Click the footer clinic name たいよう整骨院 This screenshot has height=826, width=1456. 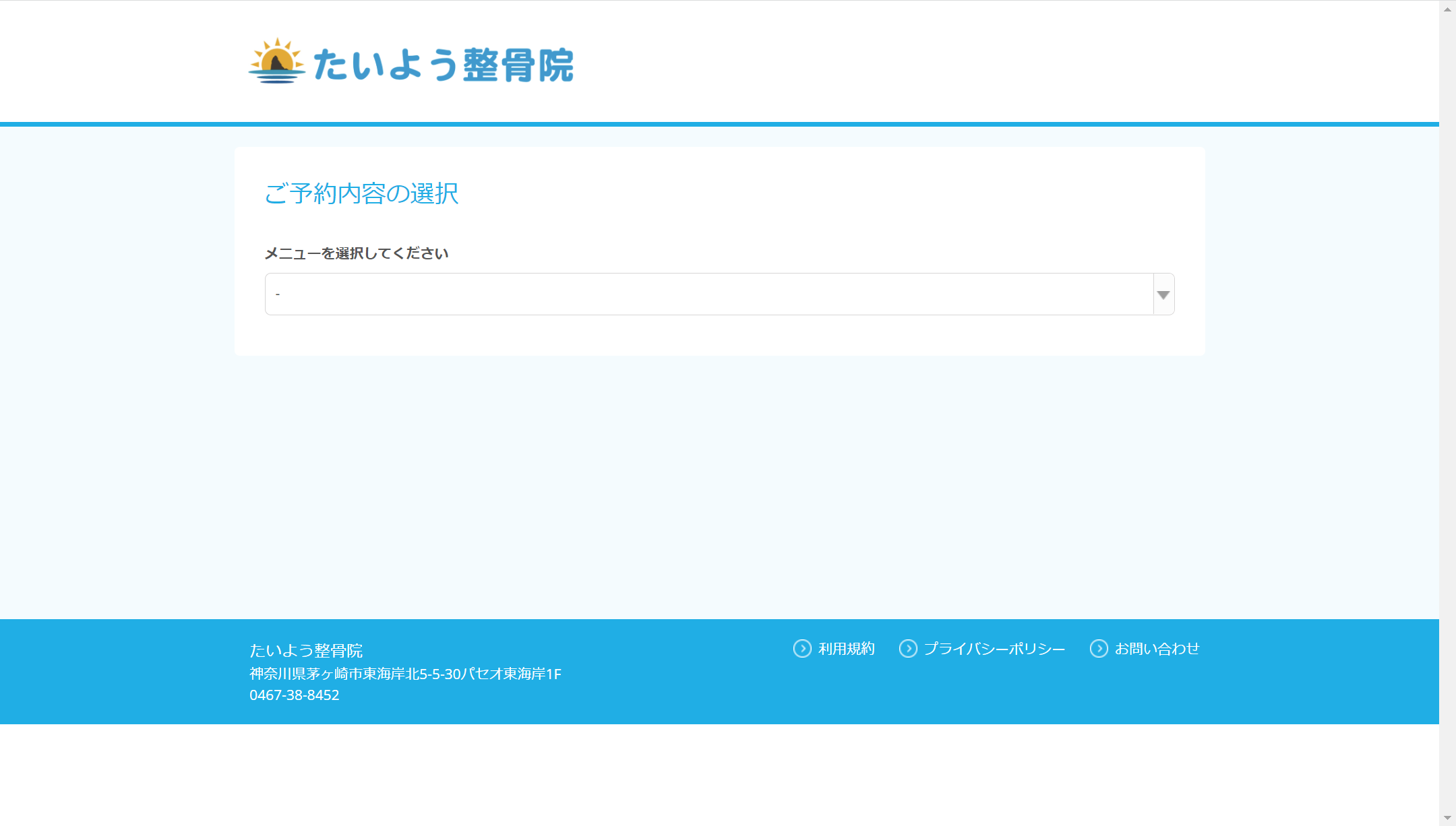click(306, 651)
